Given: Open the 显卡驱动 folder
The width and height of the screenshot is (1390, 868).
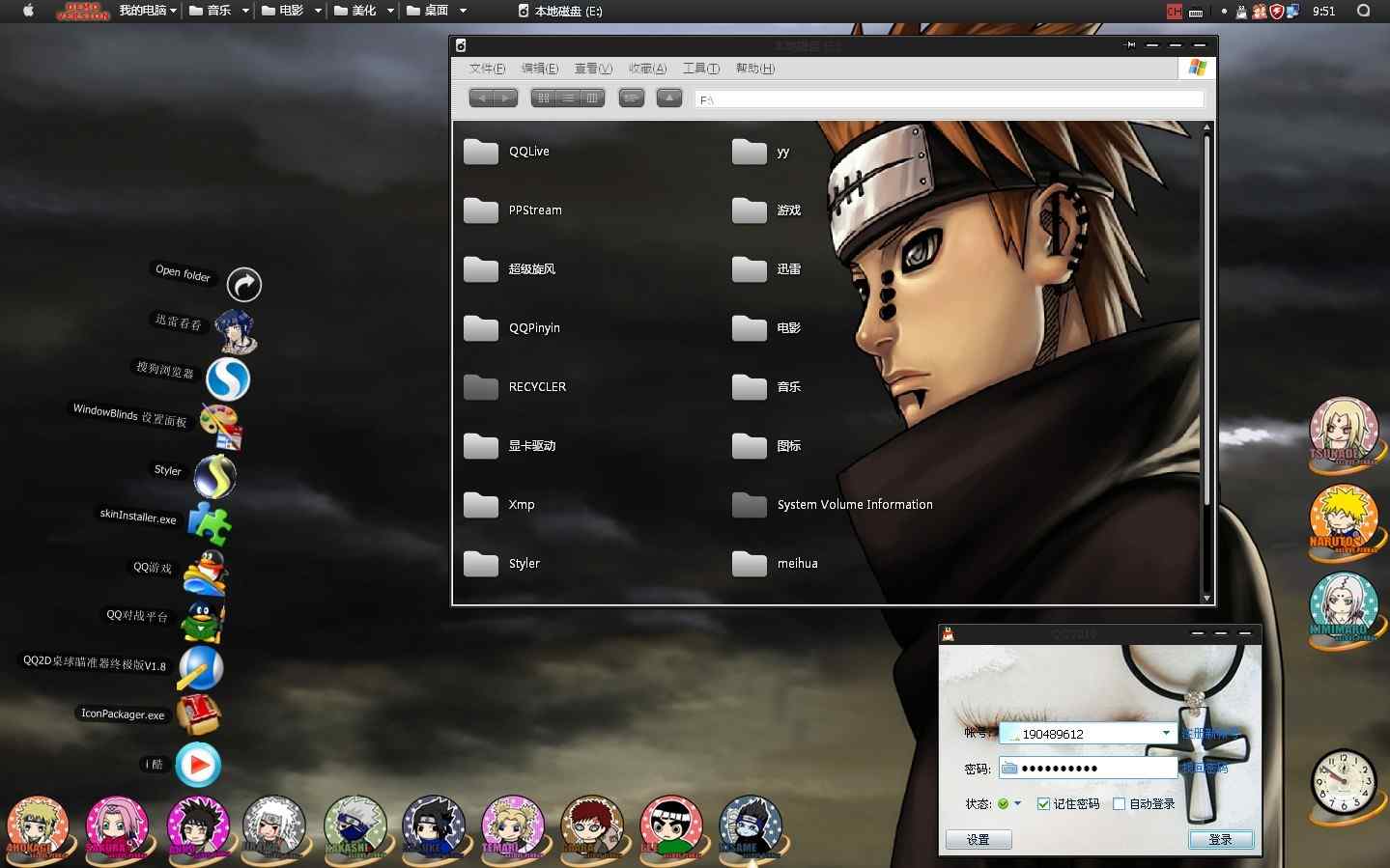Looking at the screenshot, I should 509,446.
